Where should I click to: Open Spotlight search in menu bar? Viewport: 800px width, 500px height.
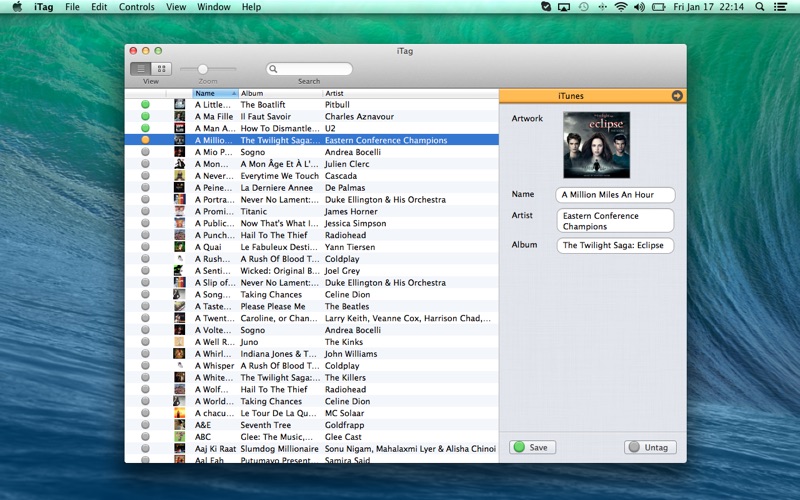(760, 7)
